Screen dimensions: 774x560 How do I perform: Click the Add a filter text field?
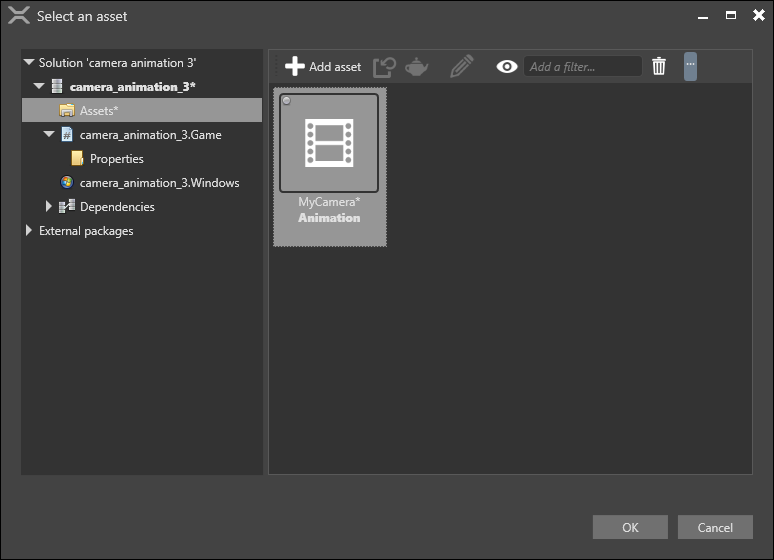tap(583, 67)
